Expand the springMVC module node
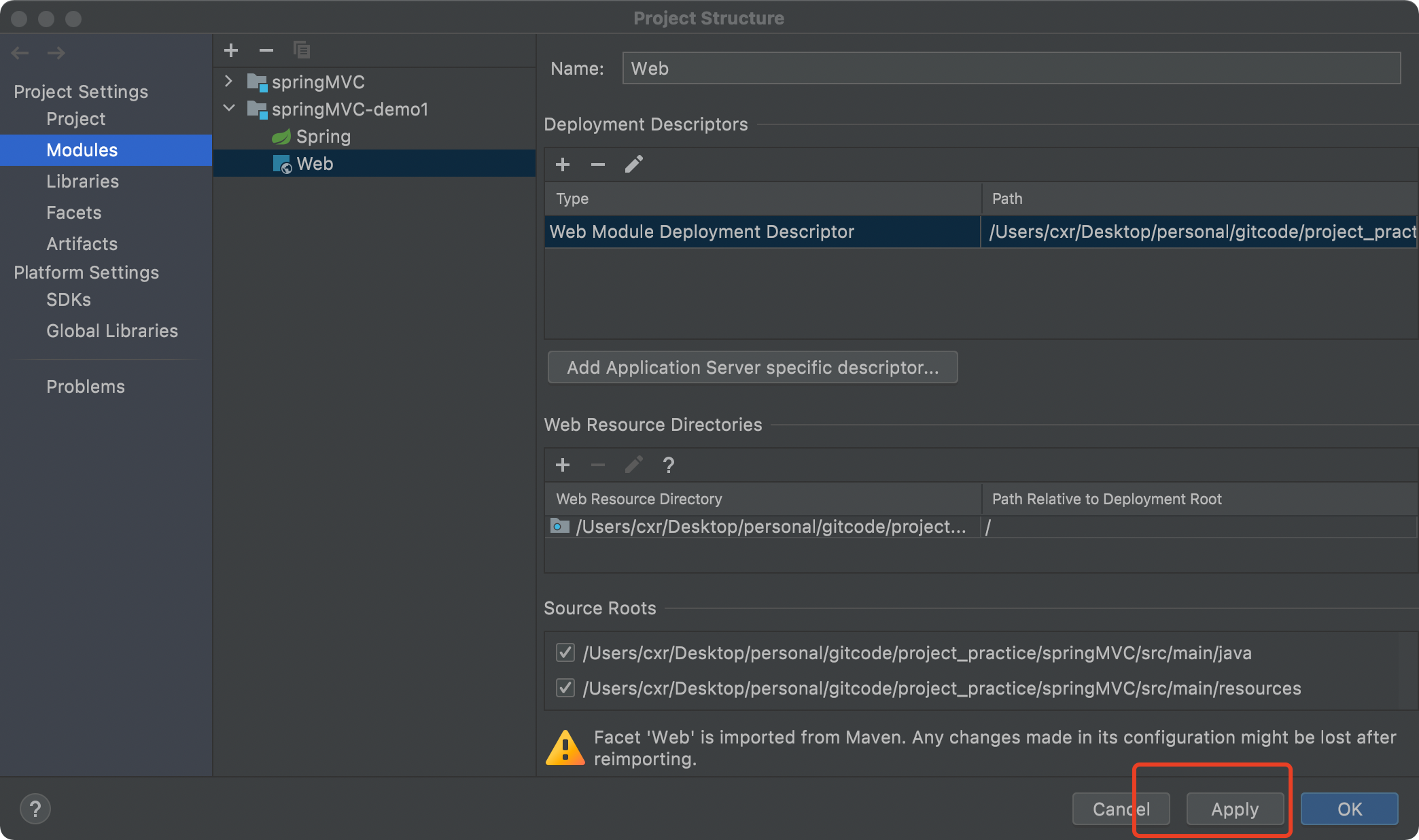This screenshot has height=840, width=1419. click(x=229, y=82)
